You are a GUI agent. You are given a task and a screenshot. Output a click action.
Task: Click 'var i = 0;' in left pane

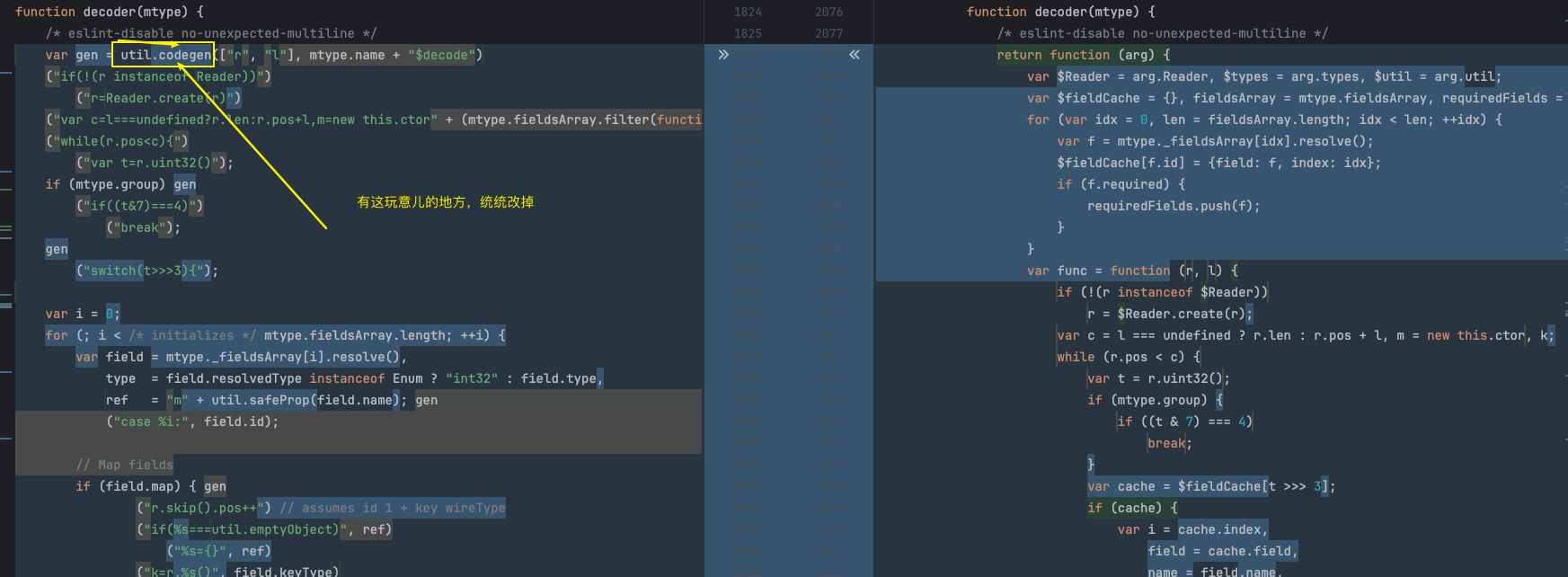[x=83, y=314]
